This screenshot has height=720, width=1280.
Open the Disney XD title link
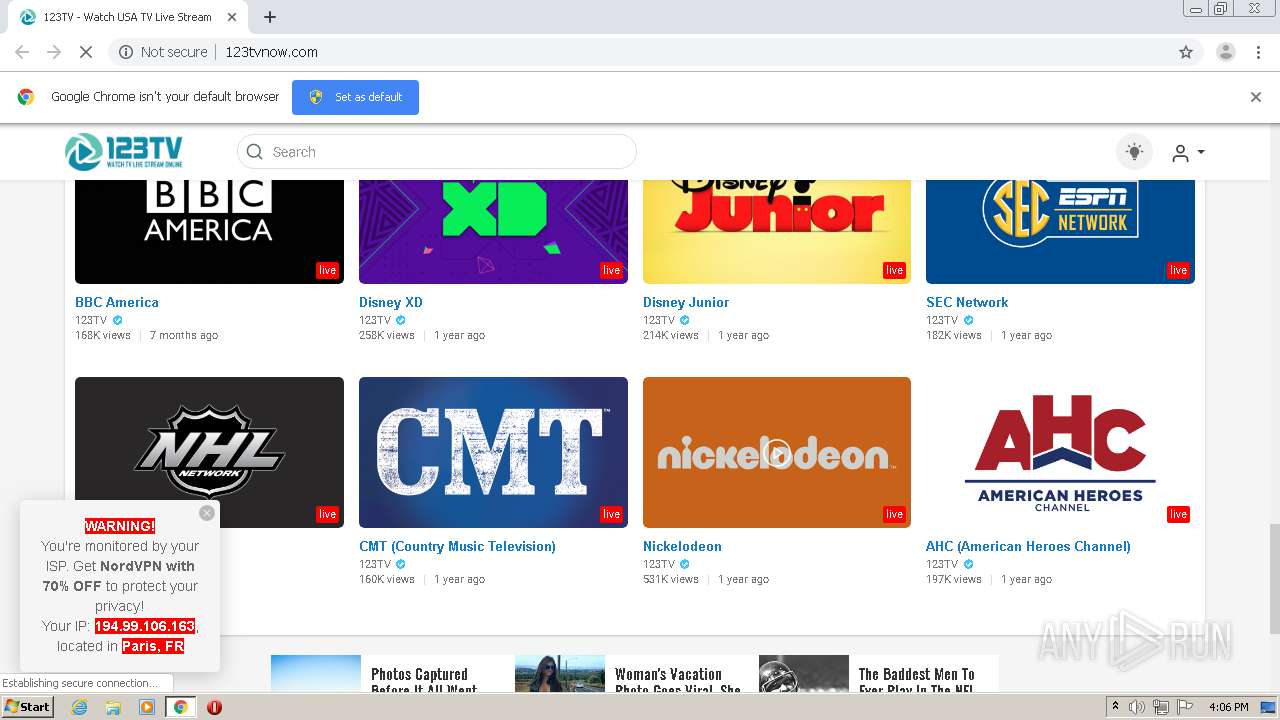(x=391, y=302)
